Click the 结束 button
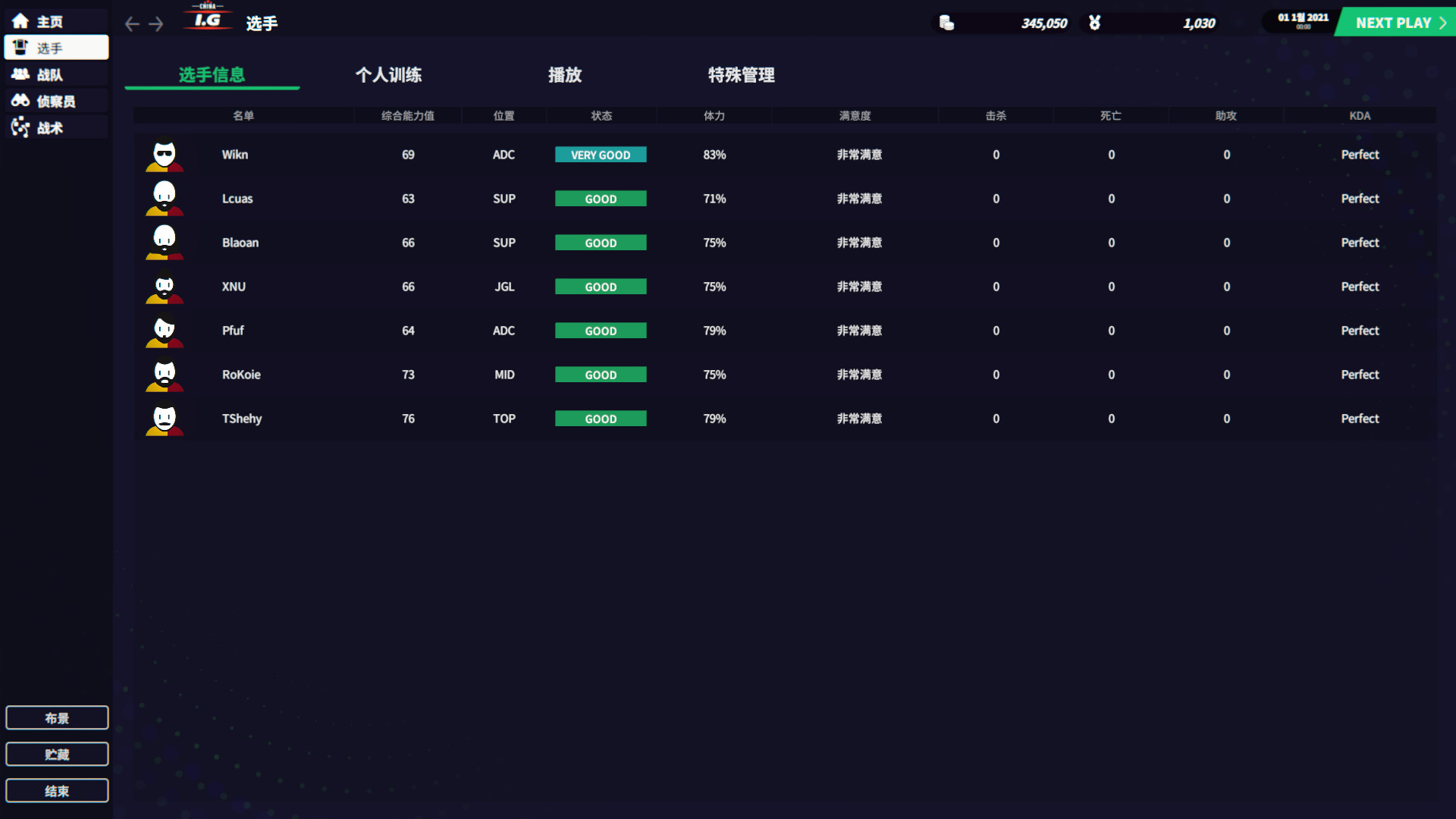1456x819 pixels. [x=57, y=790]
